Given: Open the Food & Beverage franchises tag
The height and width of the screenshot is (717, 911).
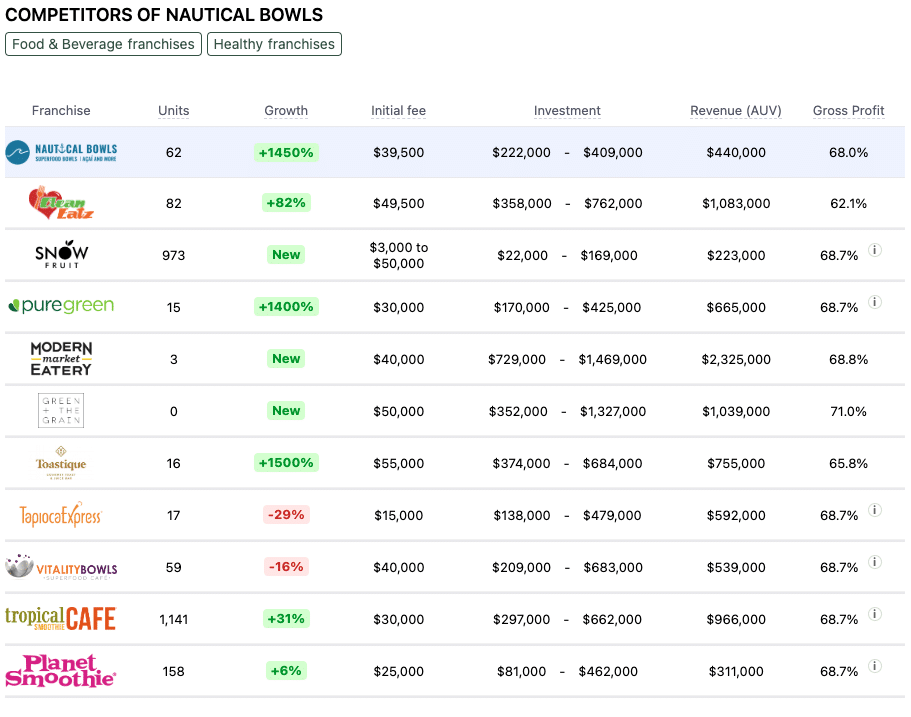Looking at the screenshot, I should coord(103,44).
